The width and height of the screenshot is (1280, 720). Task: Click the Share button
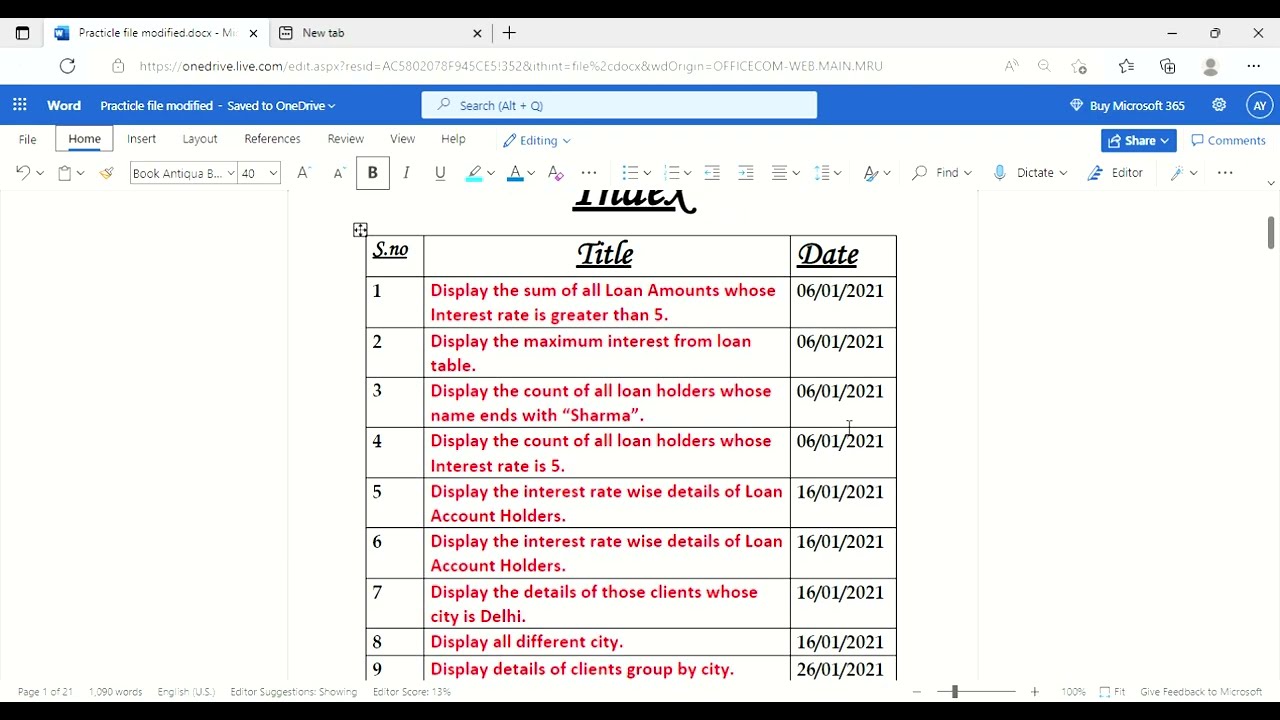point(1138,140)
